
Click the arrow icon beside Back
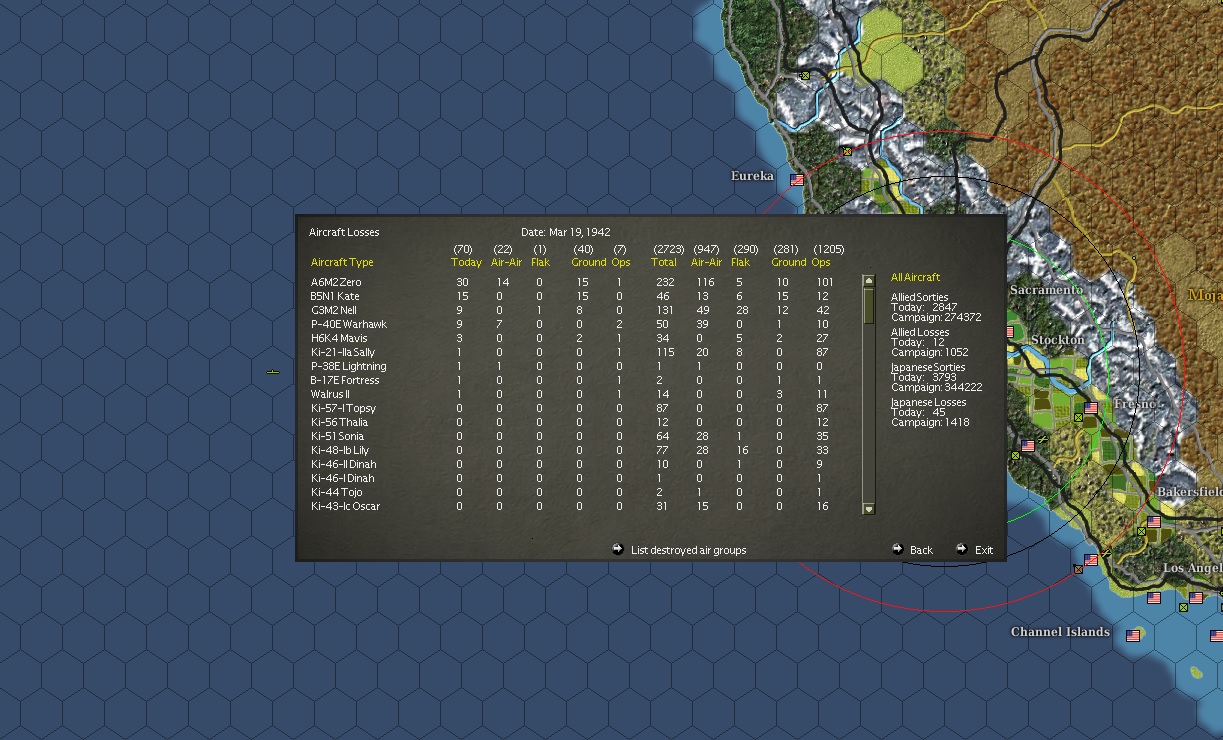(898, 549)
